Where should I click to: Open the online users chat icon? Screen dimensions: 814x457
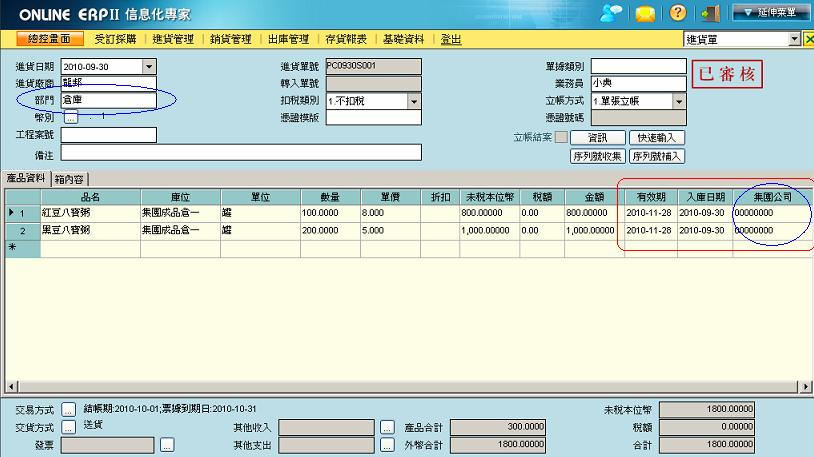pos(612,13)
